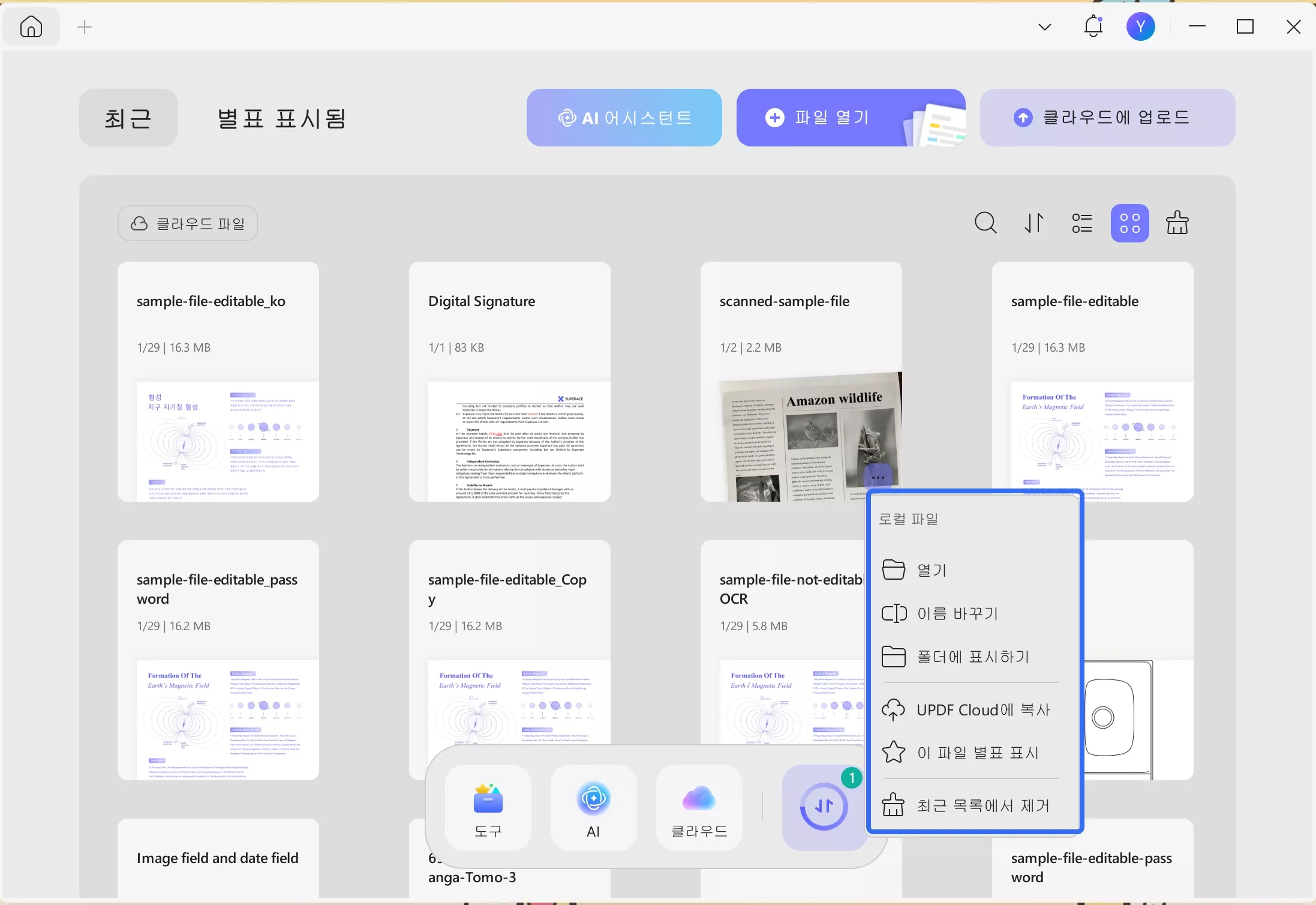
Task: Switch to list view icon
Action: point(1081,223)
